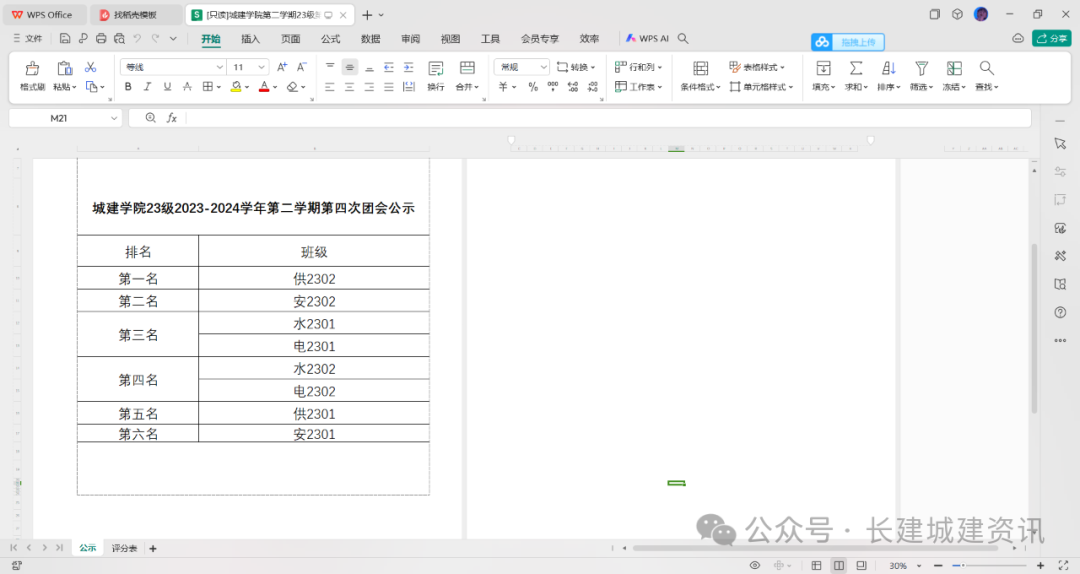Click the 拖拽上传 upload button
The height and width of the screenshot is (574, 1080).
[848, 42]
